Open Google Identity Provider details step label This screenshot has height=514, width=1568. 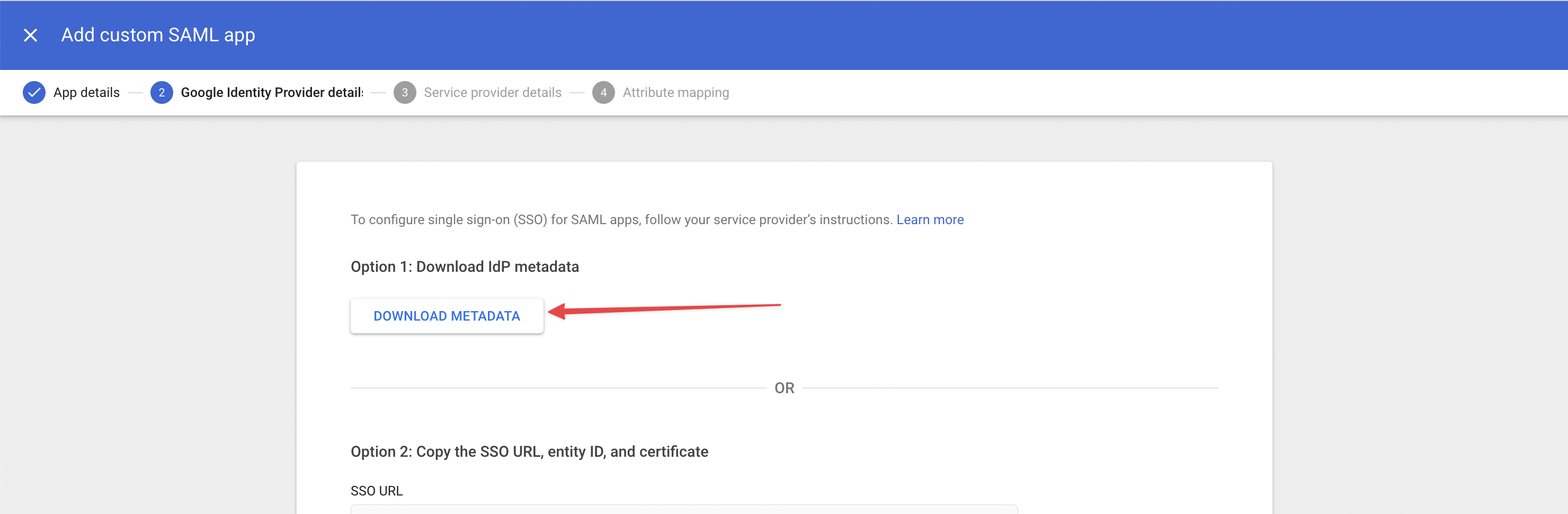pos(271,93)
